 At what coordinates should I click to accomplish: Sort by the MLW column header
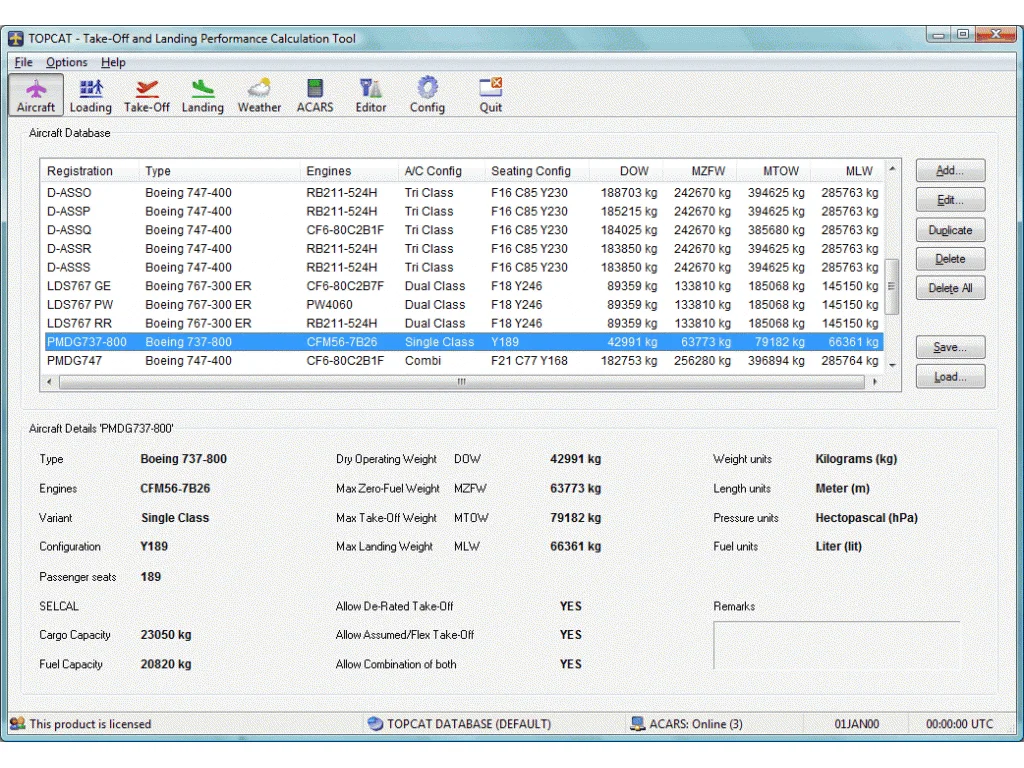coord(847,171)
